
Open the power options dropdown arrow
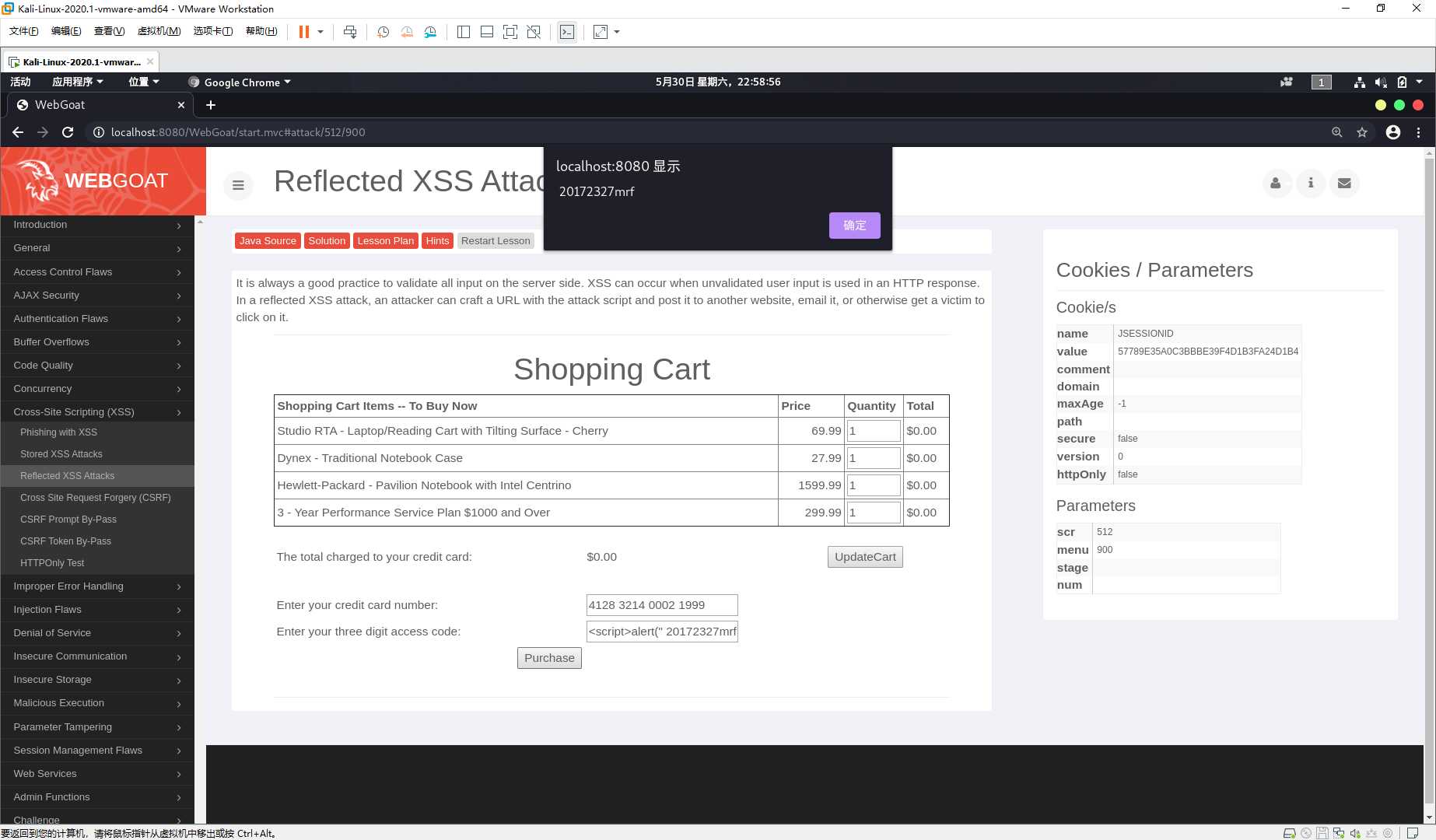coord(320,32)
